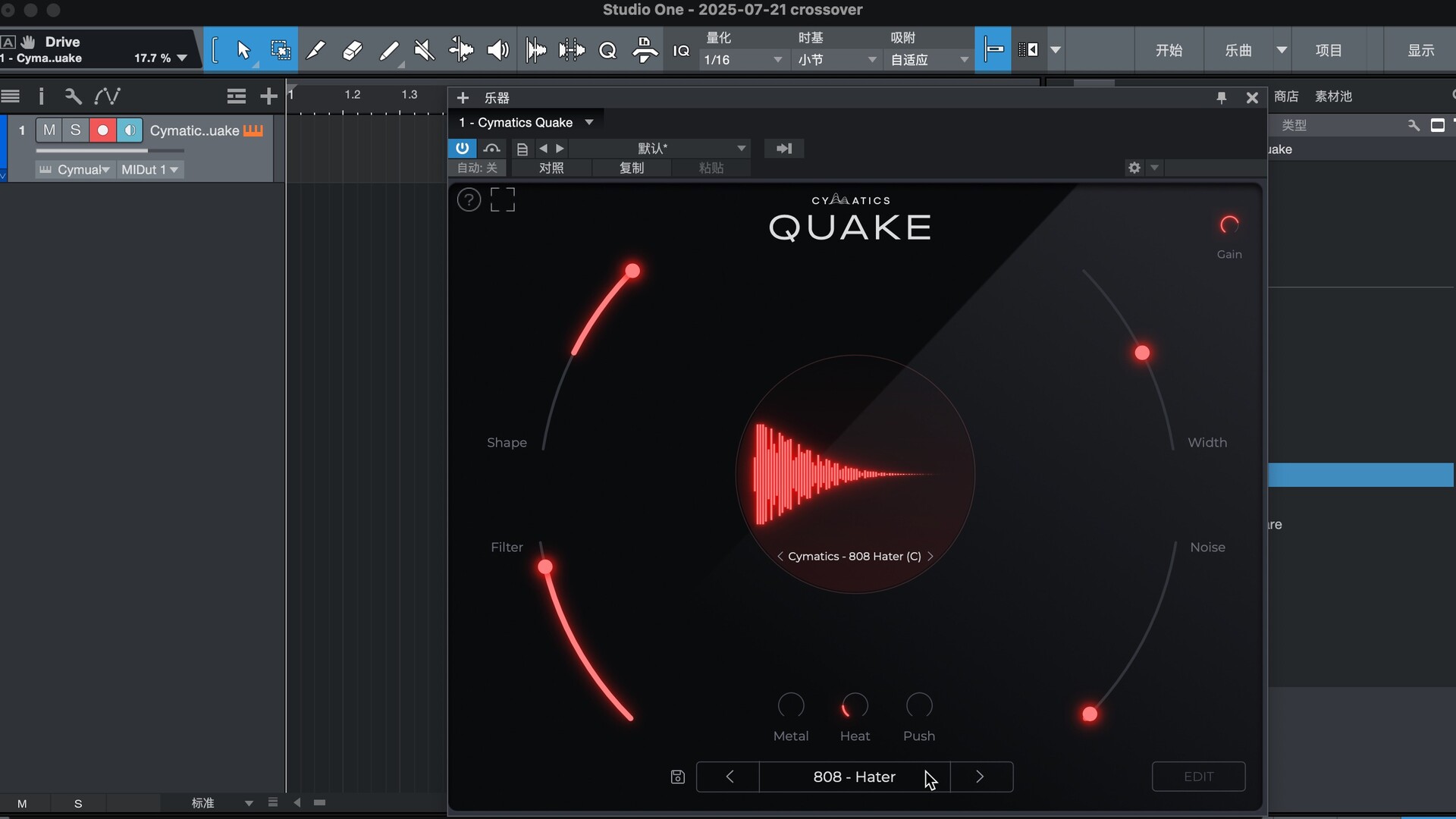The width and height of the screenshot is (1456, 819).
Task: Open the Inspector 'i' icon
Action: pos(41,96)
